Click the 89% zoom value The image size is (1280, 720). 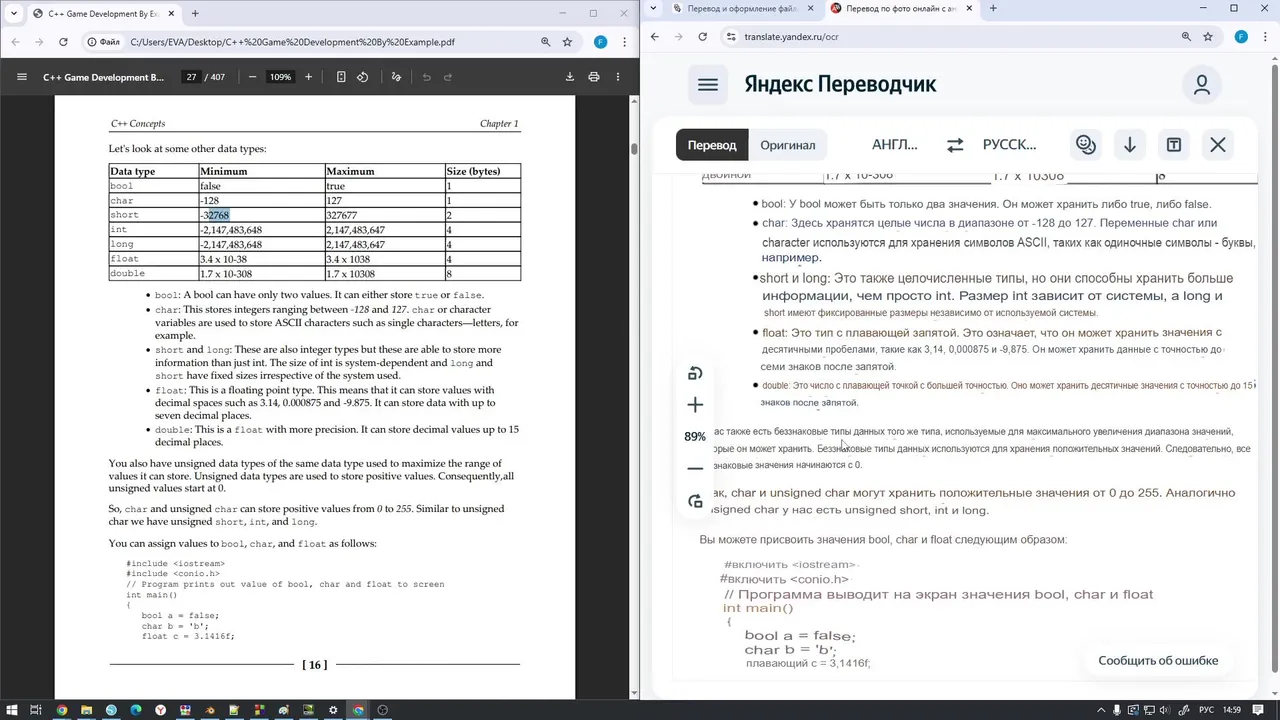click(x=695, y=437)
